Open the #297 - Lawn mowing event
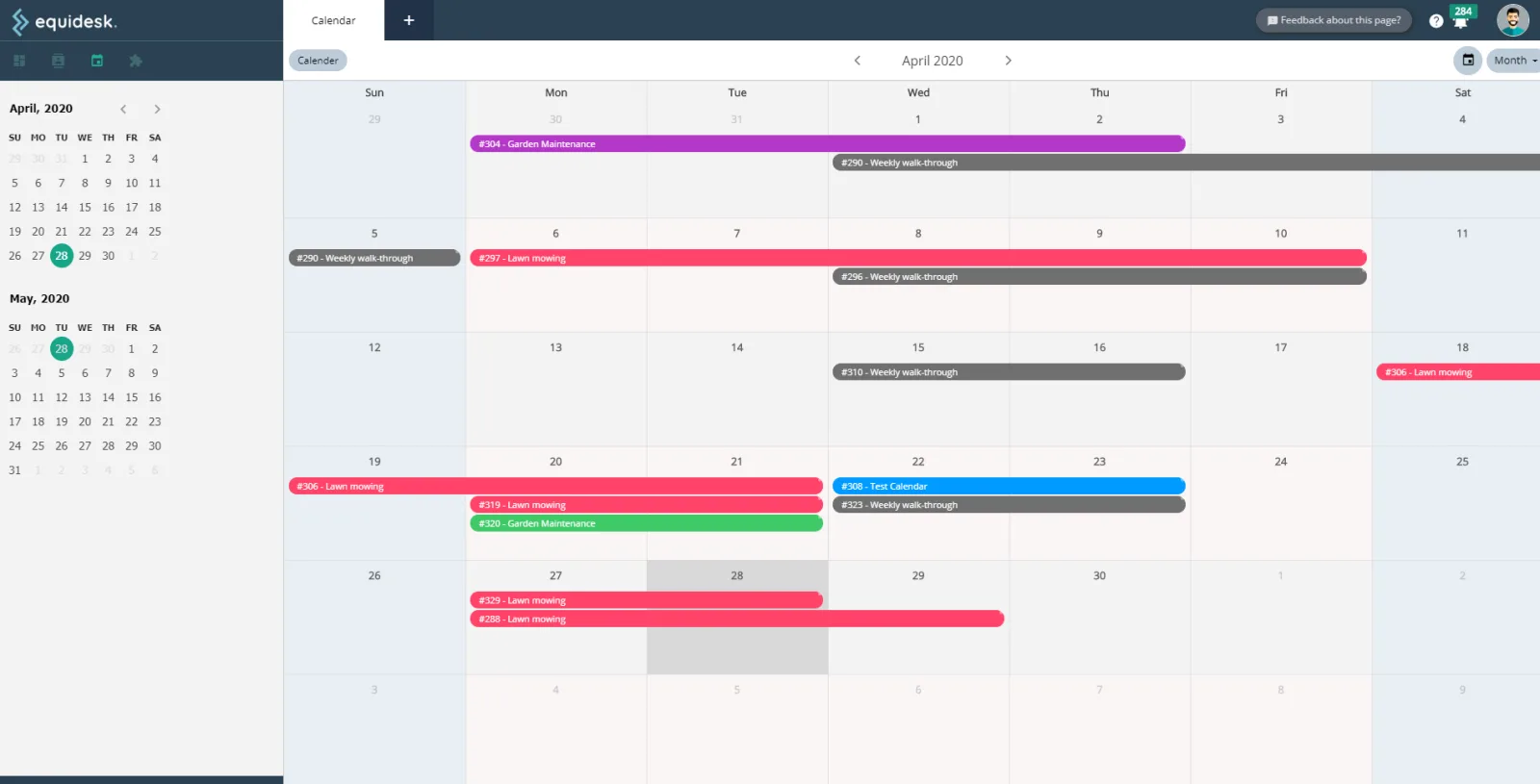This screenshot has height=784, width=1540. (918, 258)
